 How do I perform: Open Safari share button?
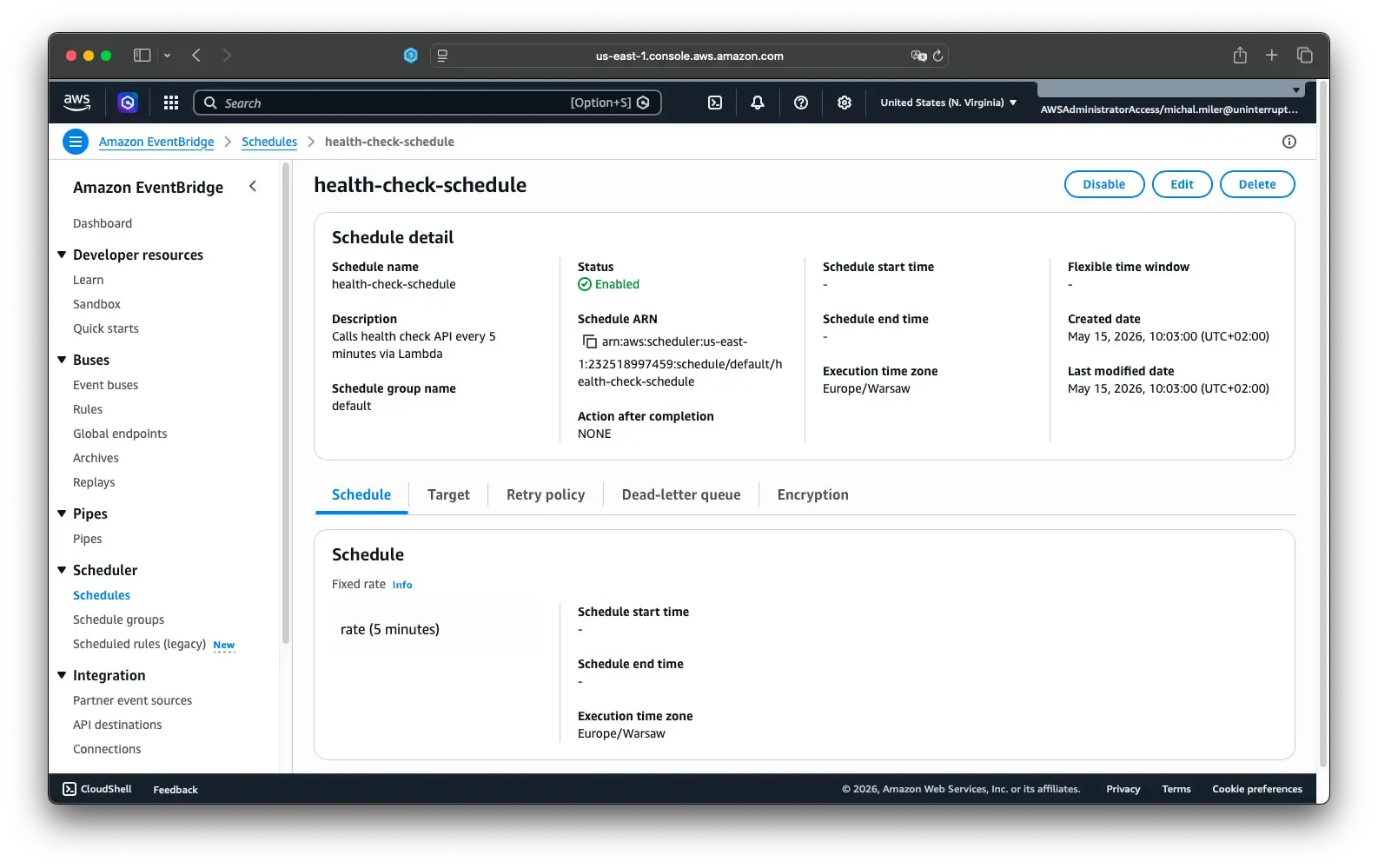(1240, 55)
